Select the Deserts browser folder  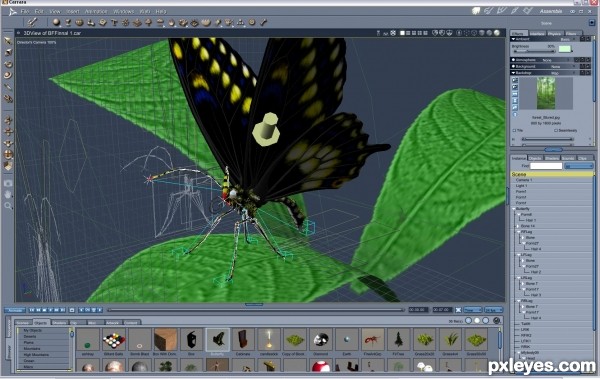[x=30, y=337]
